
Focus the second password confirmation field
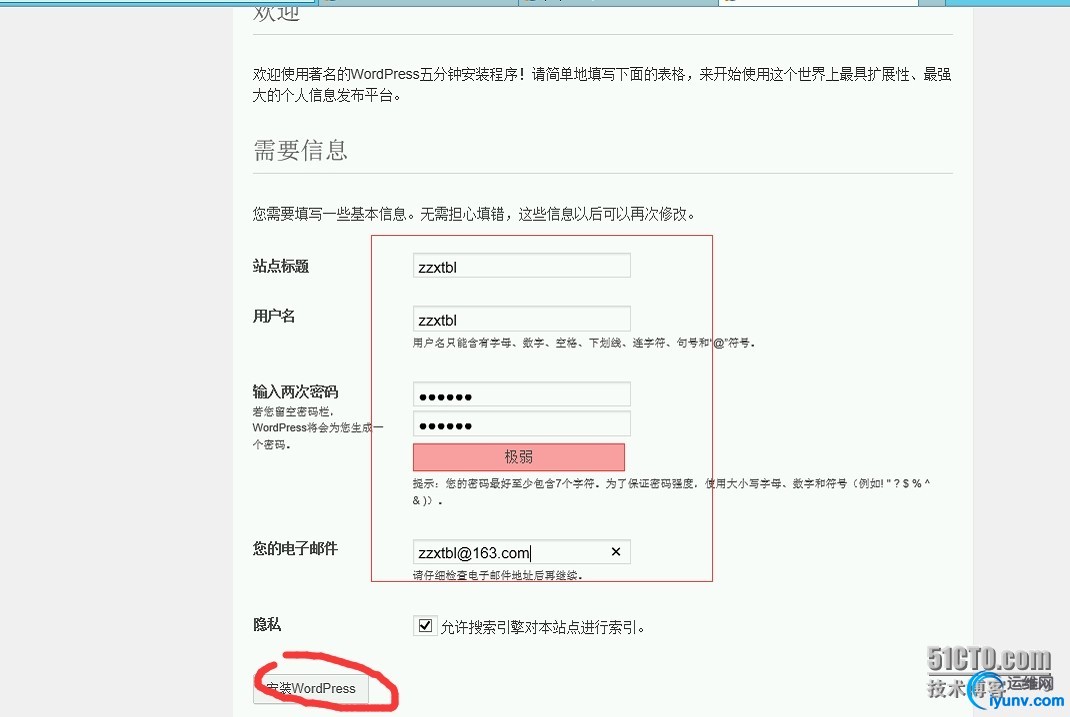(x=521, y=424)
